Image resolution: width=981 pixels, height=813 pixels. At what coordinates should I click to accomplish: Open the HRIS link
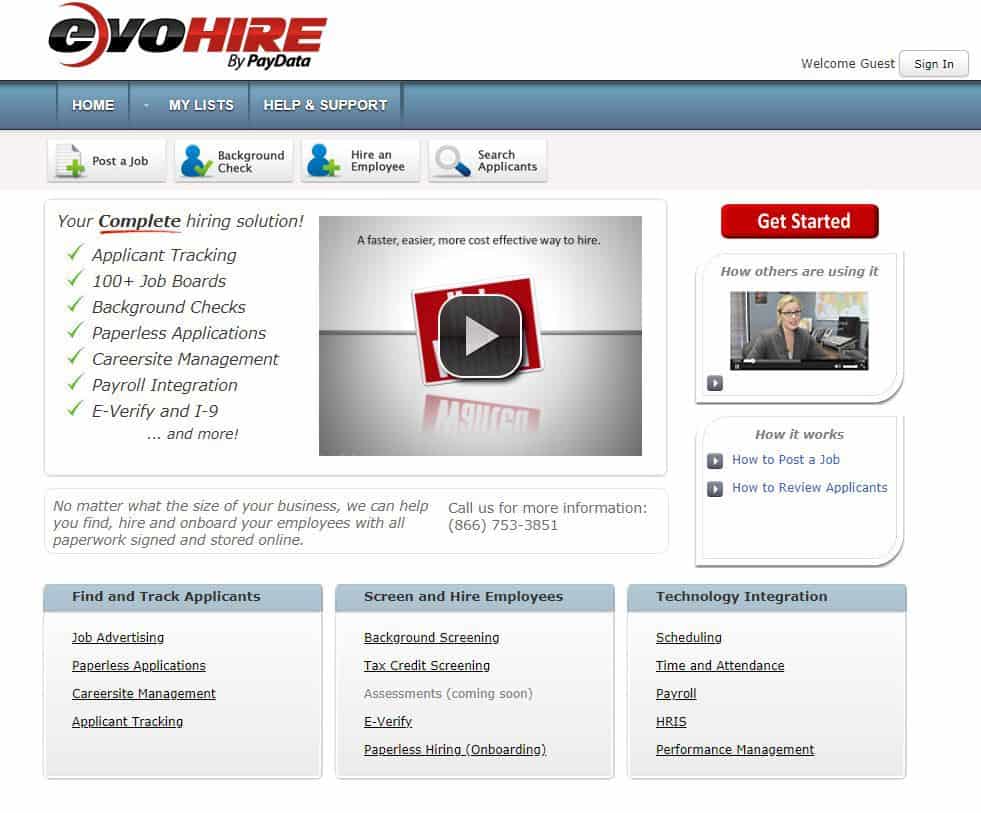pyautogui.click(x=671, y=722)
